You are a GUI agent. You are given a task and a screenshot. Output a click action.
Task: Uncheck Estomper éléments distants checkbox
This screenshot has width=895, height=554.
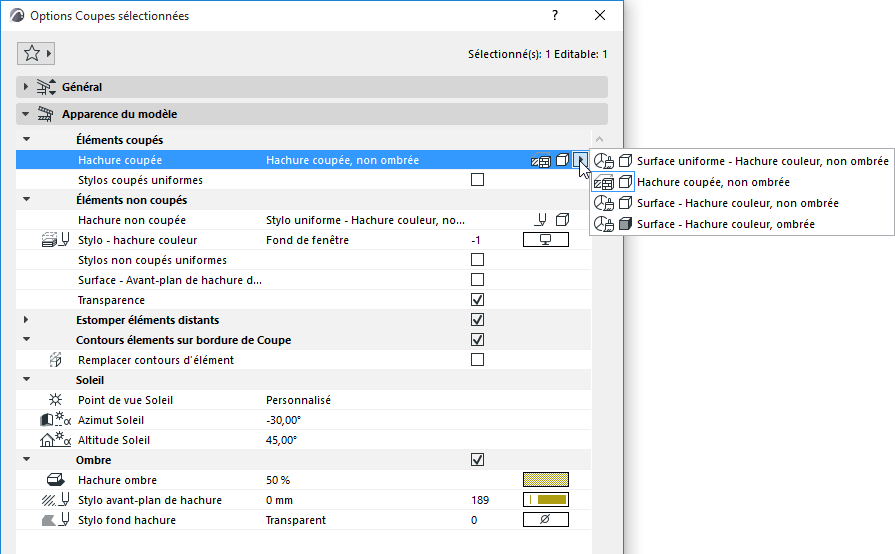pos(477,320)
